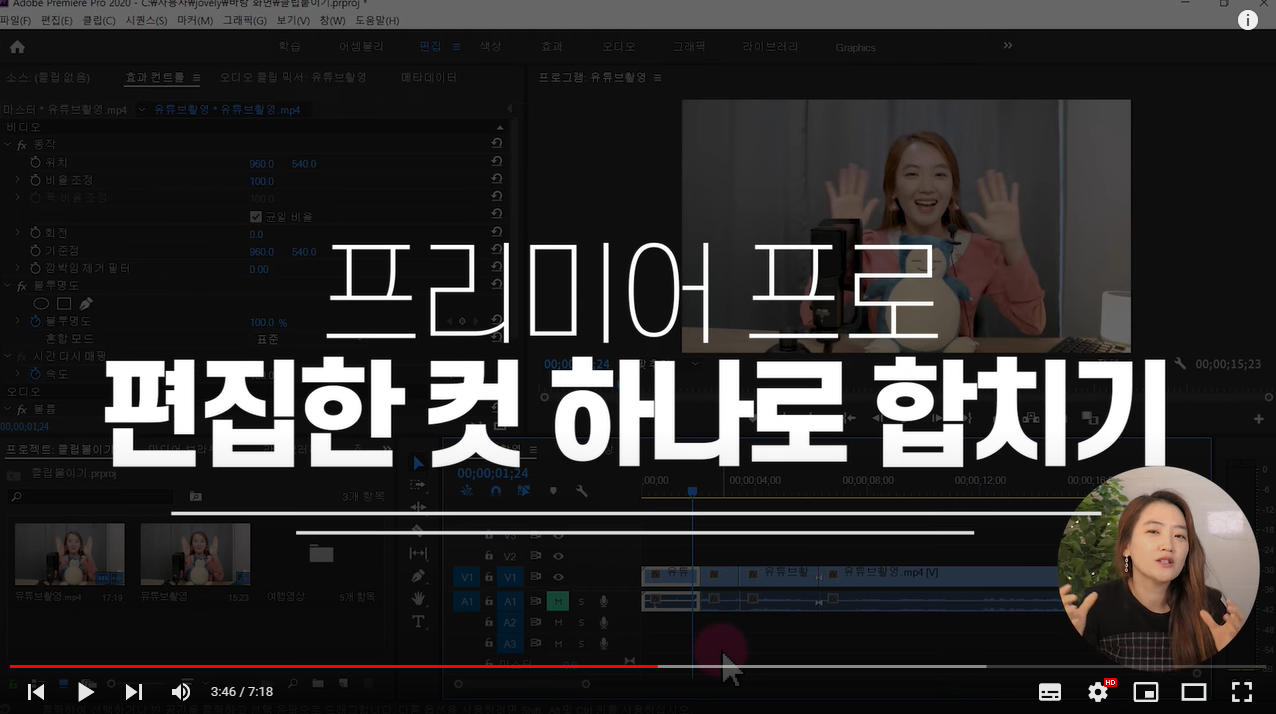Collapse the 동작 effect group
The width and height of the screenshot is (1276, 714).
[x=8, y=145]
